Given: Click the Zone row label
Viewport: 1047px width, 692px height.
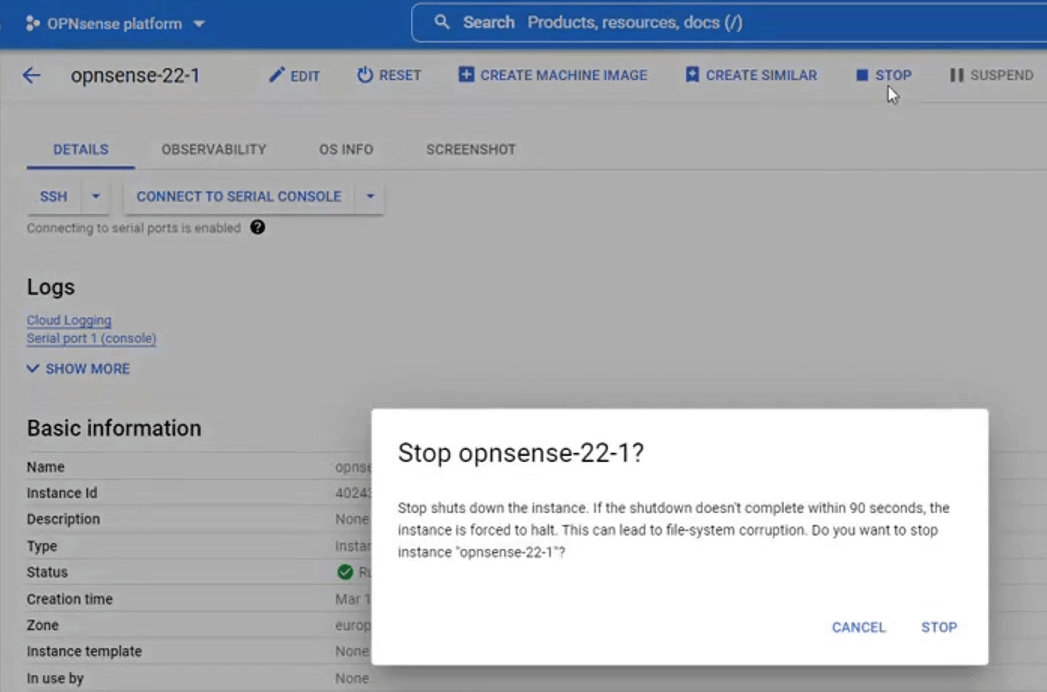Looking at the screenshot, I should (43, 625).
